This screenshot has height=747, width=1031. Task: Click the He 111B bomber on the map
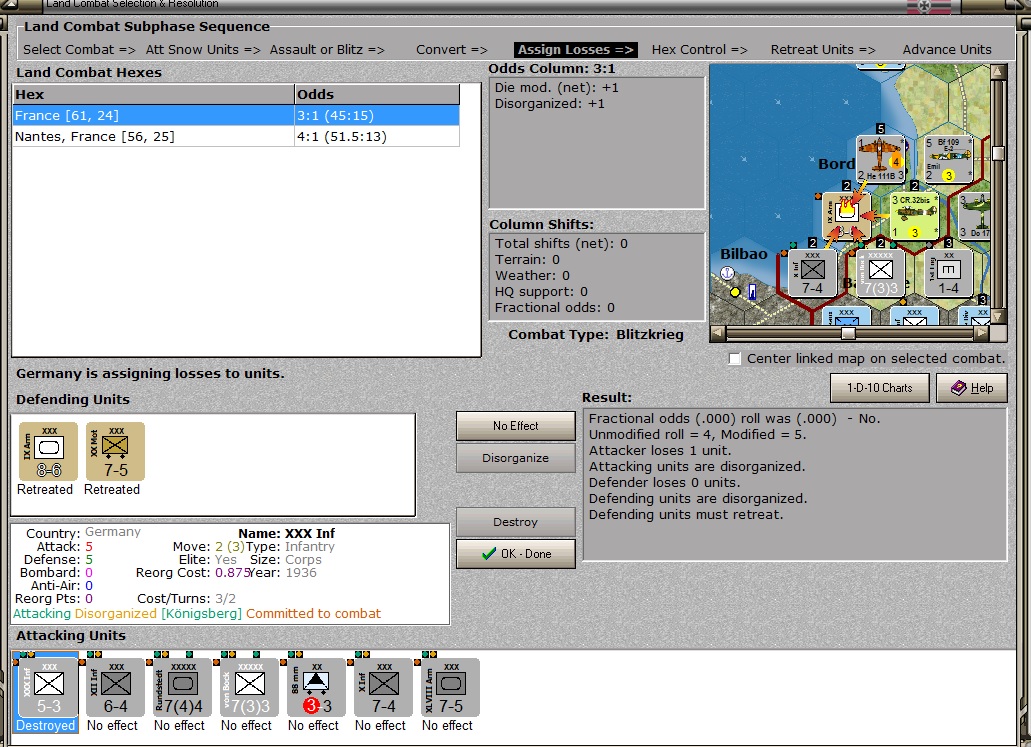(880, 159)
